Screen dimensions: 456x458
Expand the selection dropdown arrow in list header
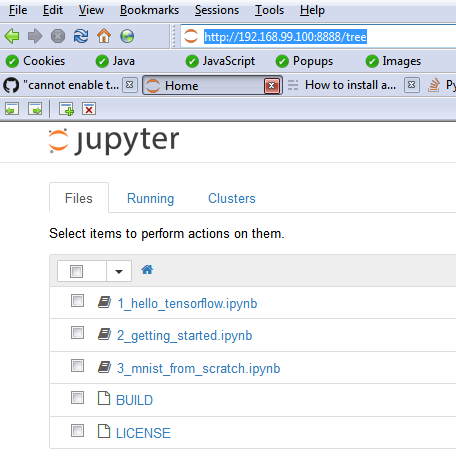pos(119,271)
